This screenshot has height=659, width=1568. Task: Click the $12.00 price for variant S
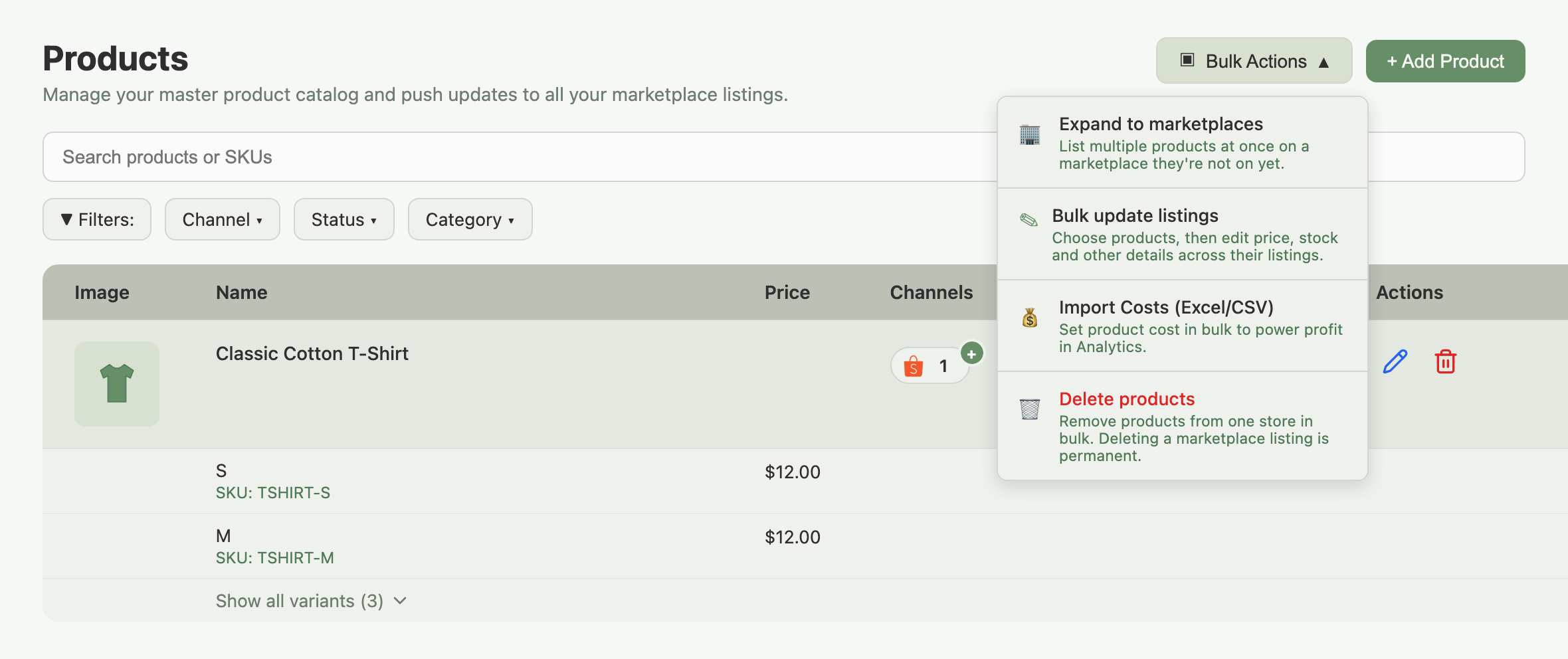(793, 472)
